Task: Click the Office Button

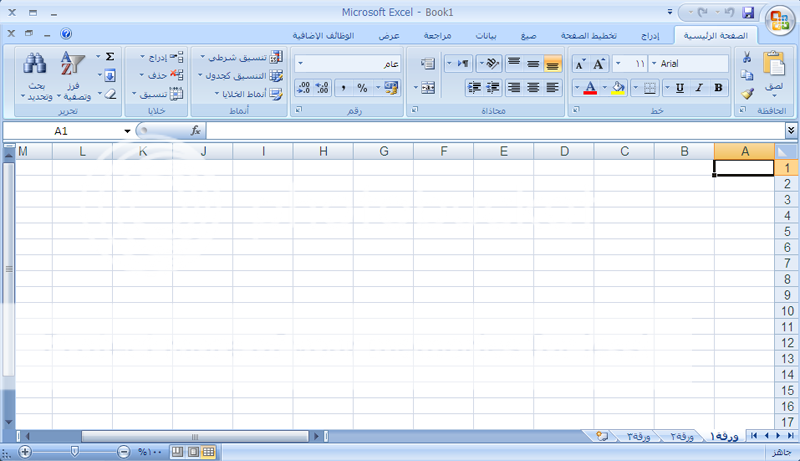Action: pos(780,20)
